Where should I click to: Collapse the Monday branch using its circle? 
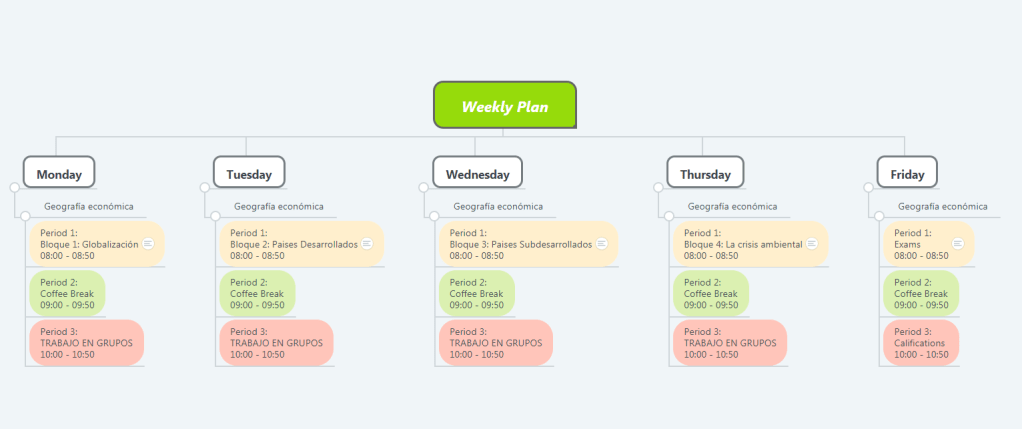coord(14,187)
